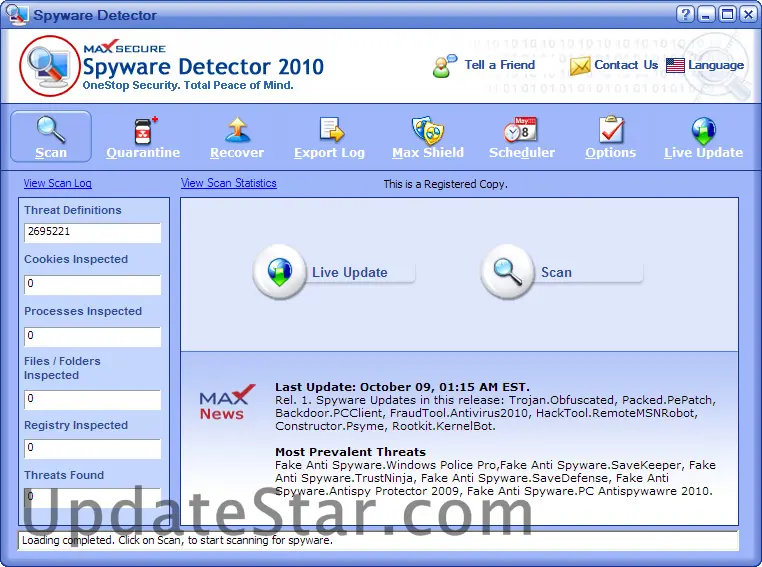Click the Processes Inspected value field
The image size is (762, 567).
(92, 337)
